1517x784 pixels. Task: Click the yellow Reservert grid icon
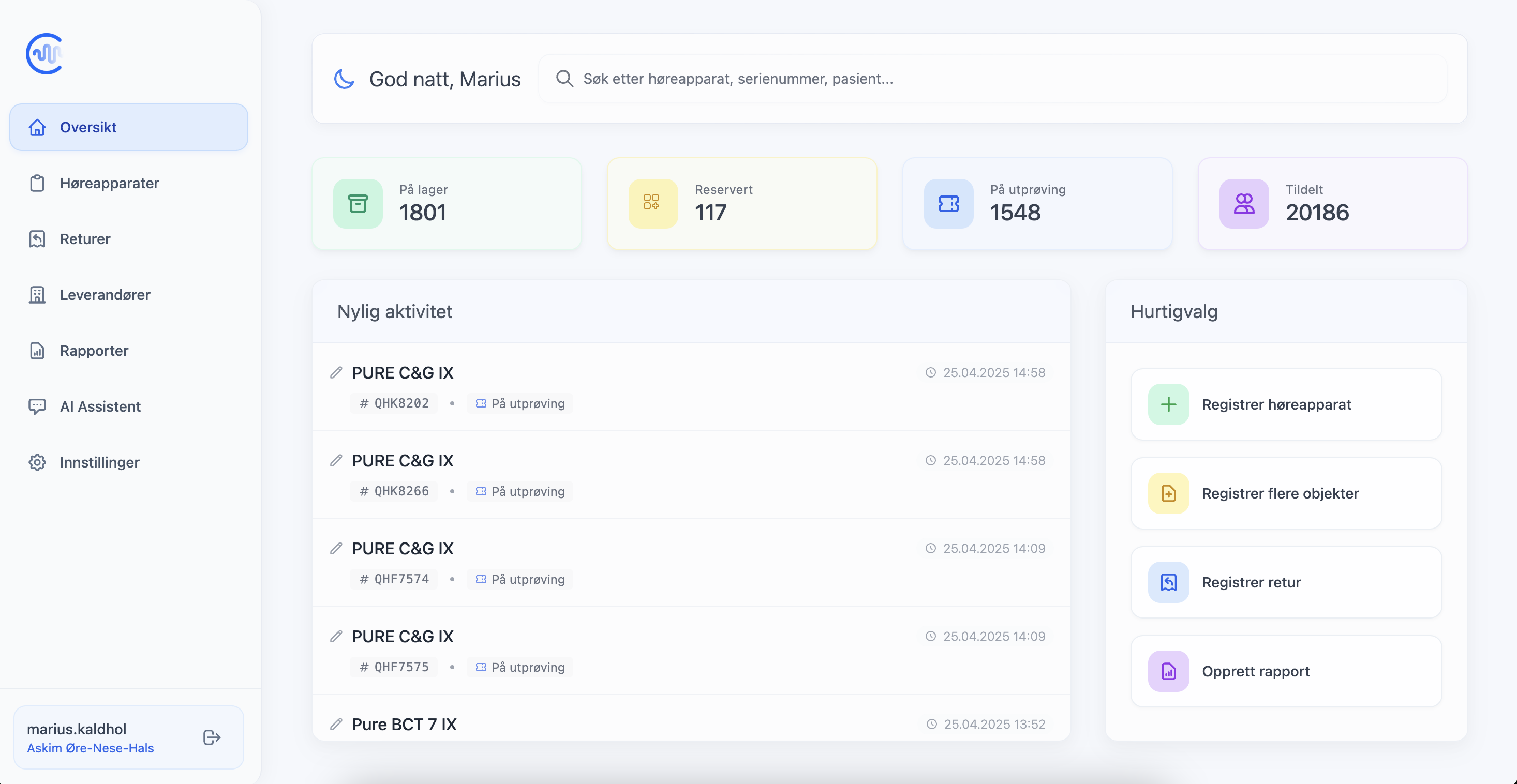click(x=653, y=204)
